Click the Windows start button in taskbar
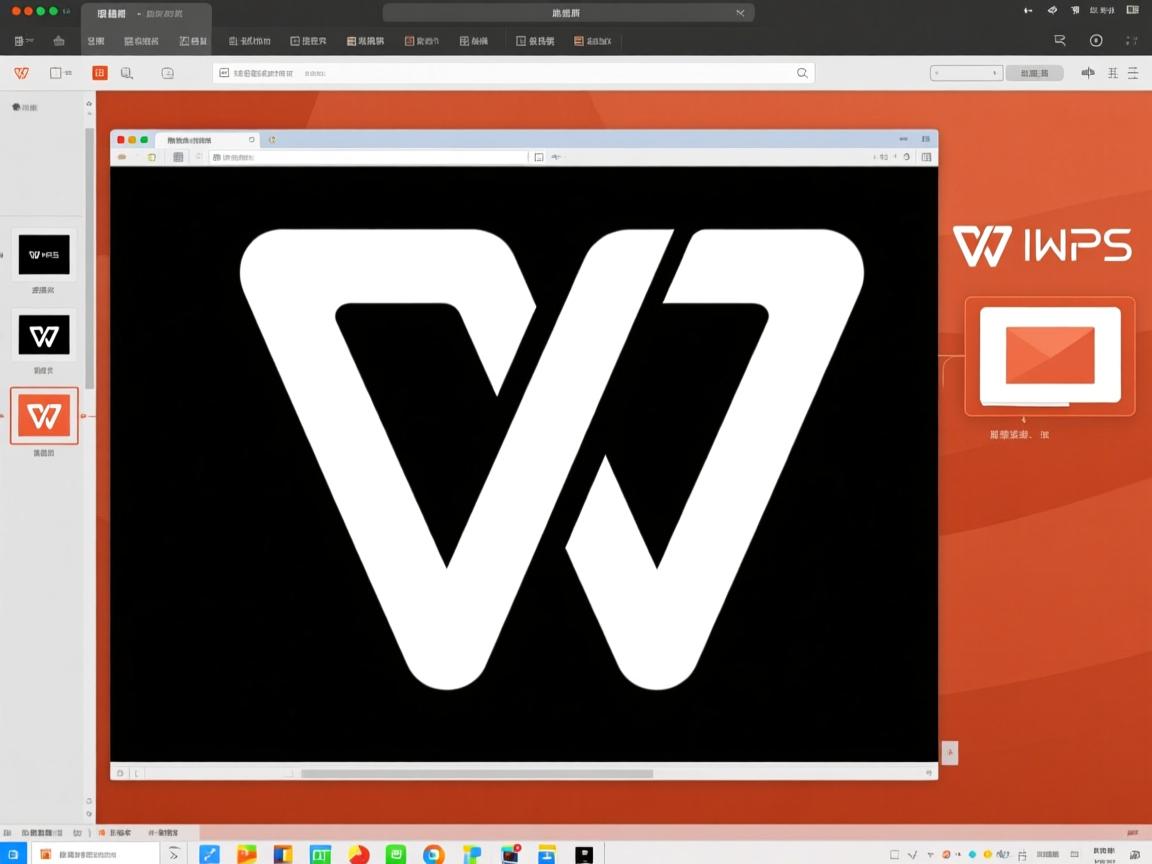 pyautogui.click(x=14, y=854)
